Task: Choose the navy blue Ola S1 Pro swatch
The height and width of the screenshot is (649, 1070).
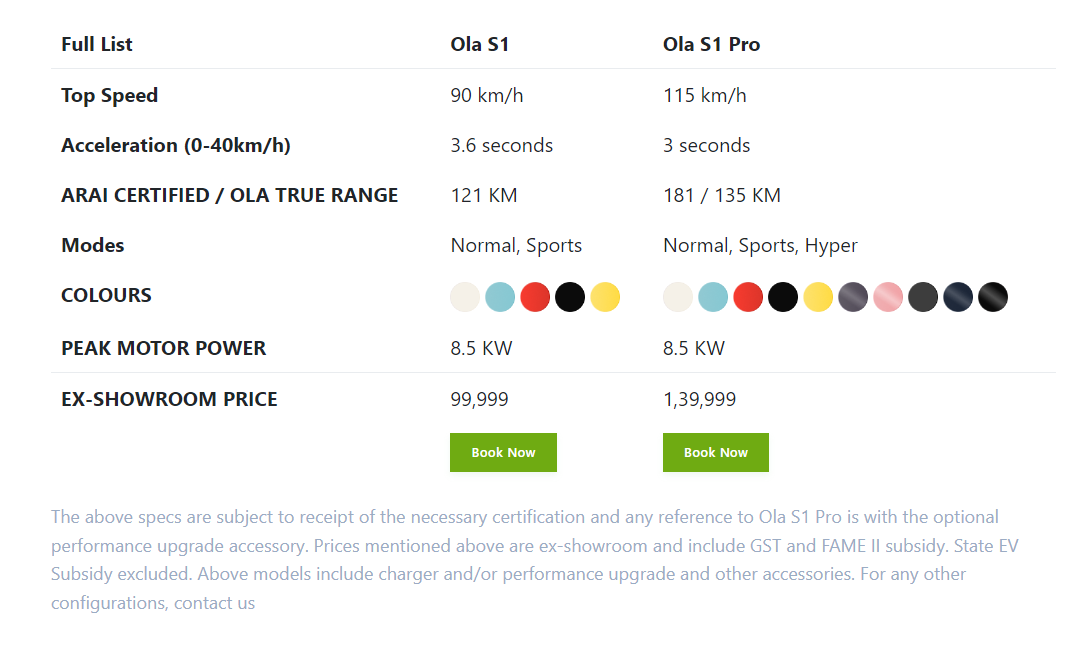Action: [x=958, y=297]
